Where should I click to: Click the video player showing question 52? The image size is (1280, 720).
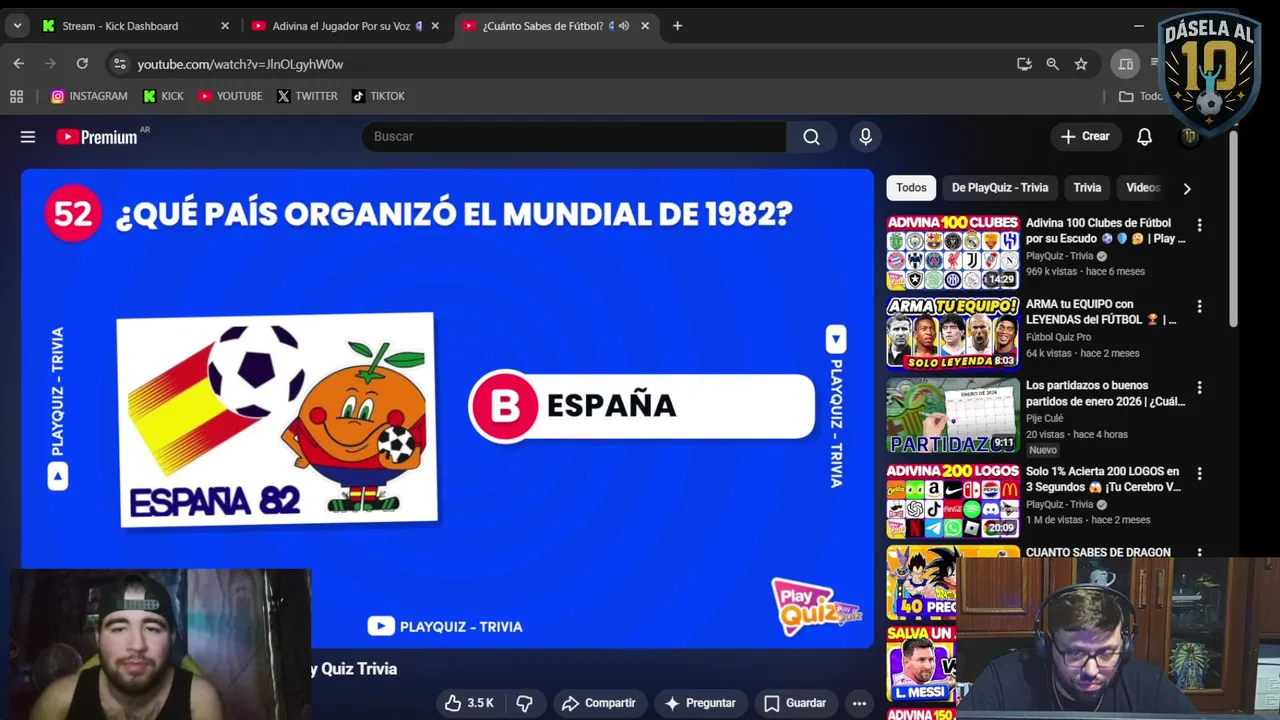click(447, 408)
